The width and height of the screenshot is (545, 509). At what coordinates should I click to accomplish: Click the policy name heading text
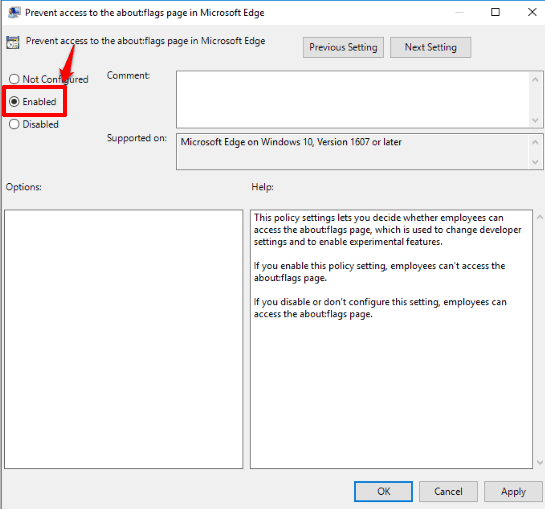[145, 41]
